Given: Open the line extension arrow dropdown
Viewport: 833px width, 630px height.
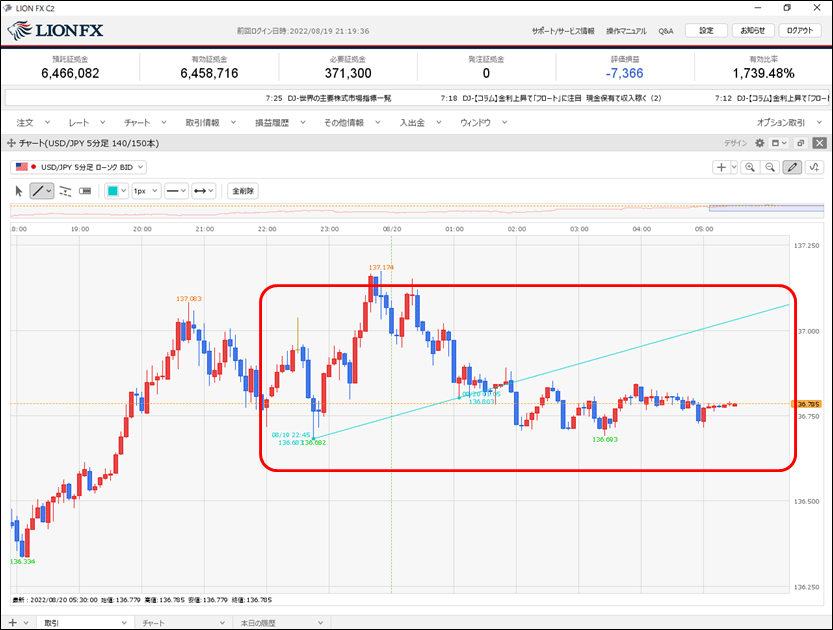Looking at the screenshot, I should (x=203, y=191).
